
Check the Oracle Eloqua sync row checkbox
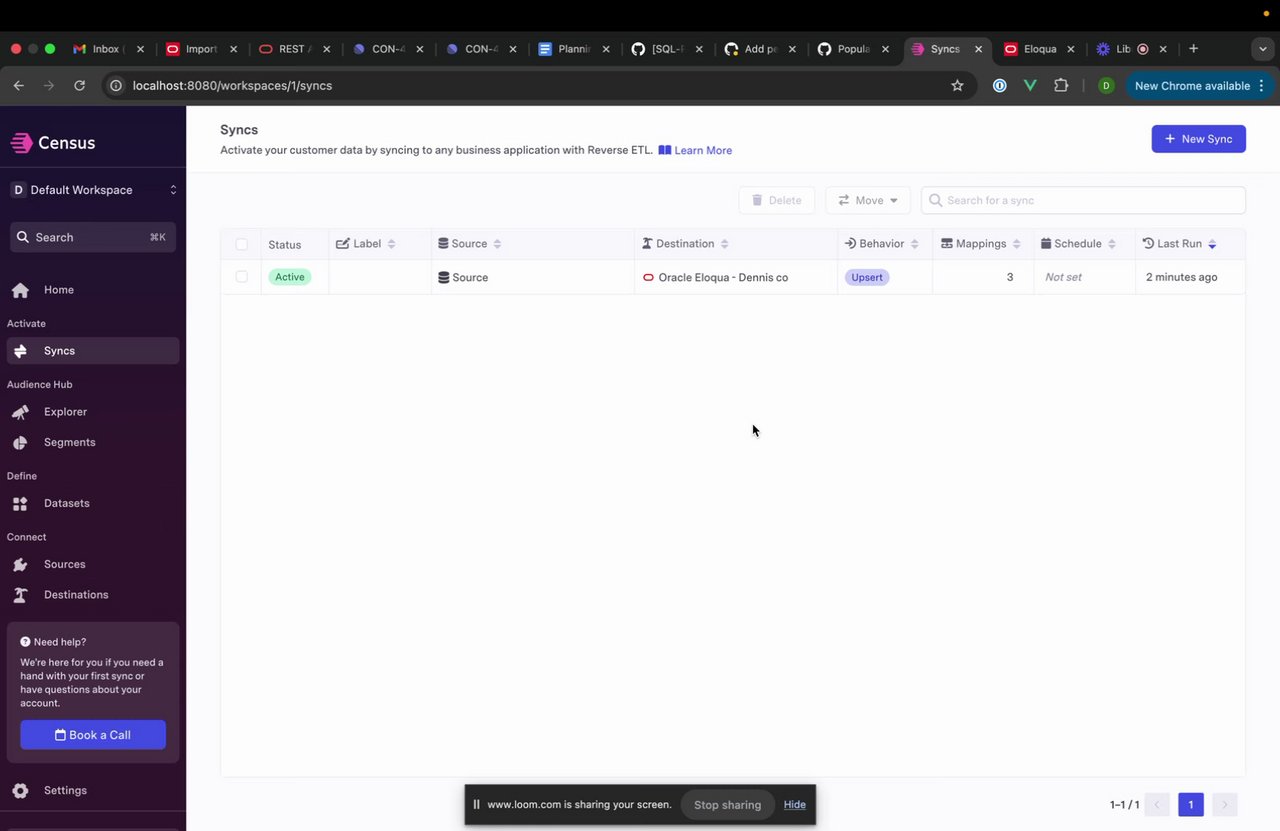[241, 277]
